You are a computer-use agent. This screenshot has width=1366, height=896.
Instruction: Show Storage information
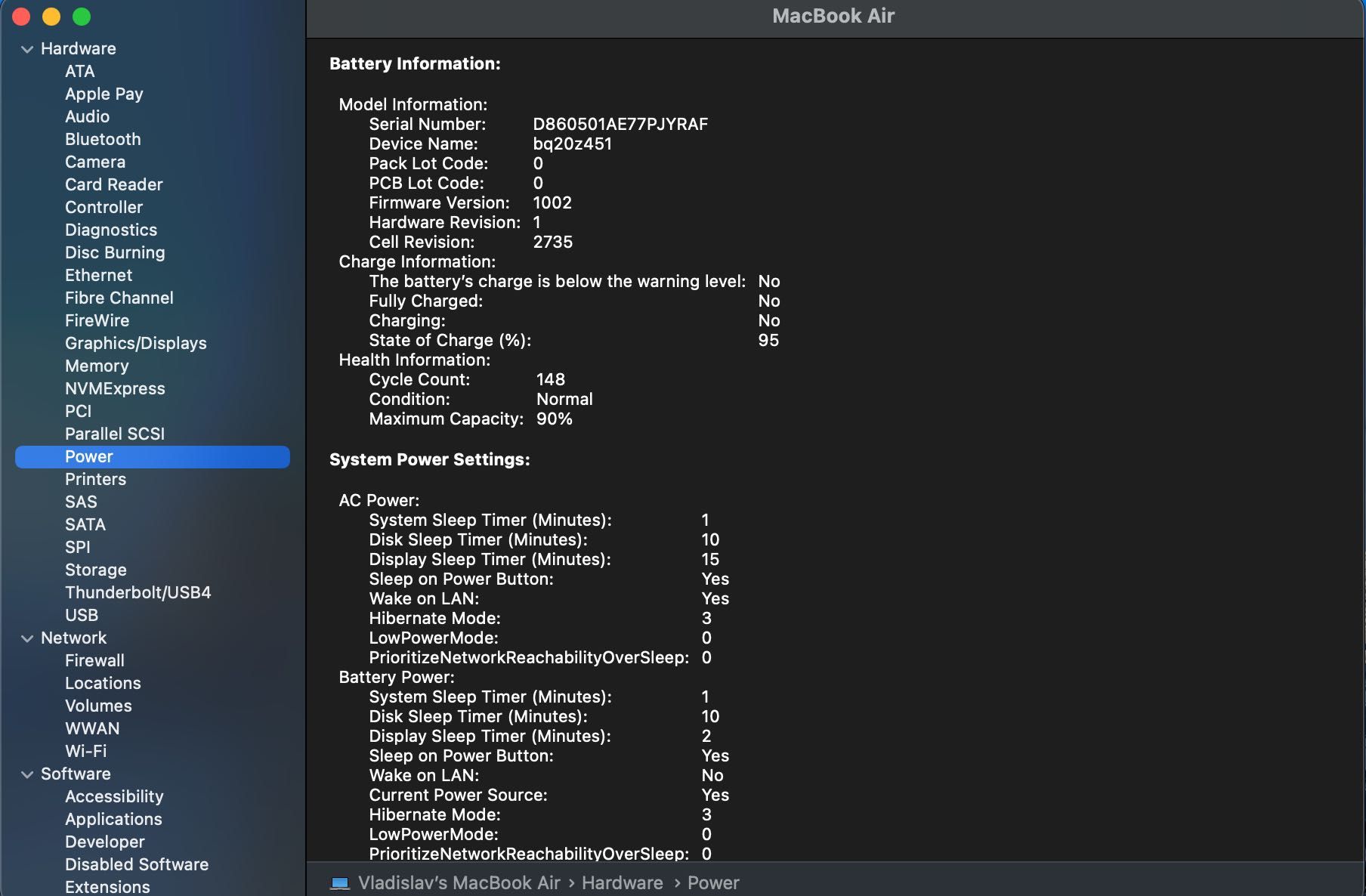click(x=96, y=570)
